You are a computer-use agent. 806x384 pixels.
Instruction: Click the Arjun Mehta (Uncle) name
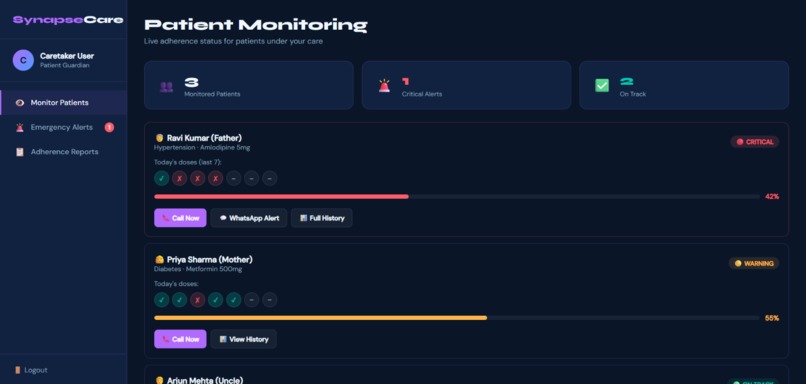coord(205,380)
